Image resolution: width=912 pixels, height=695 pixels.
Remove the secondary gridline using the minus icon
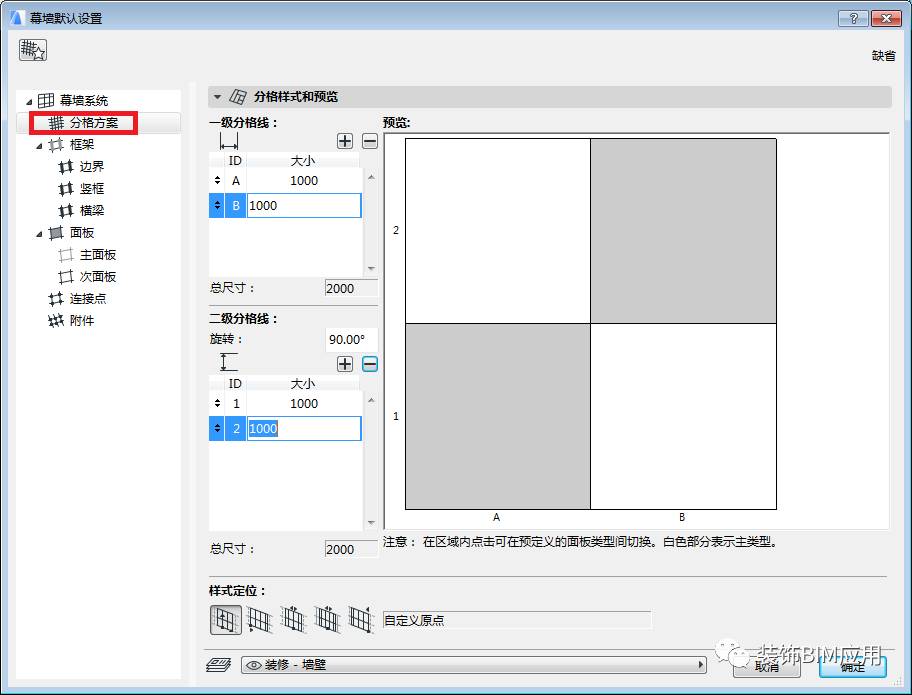point(369,364)
